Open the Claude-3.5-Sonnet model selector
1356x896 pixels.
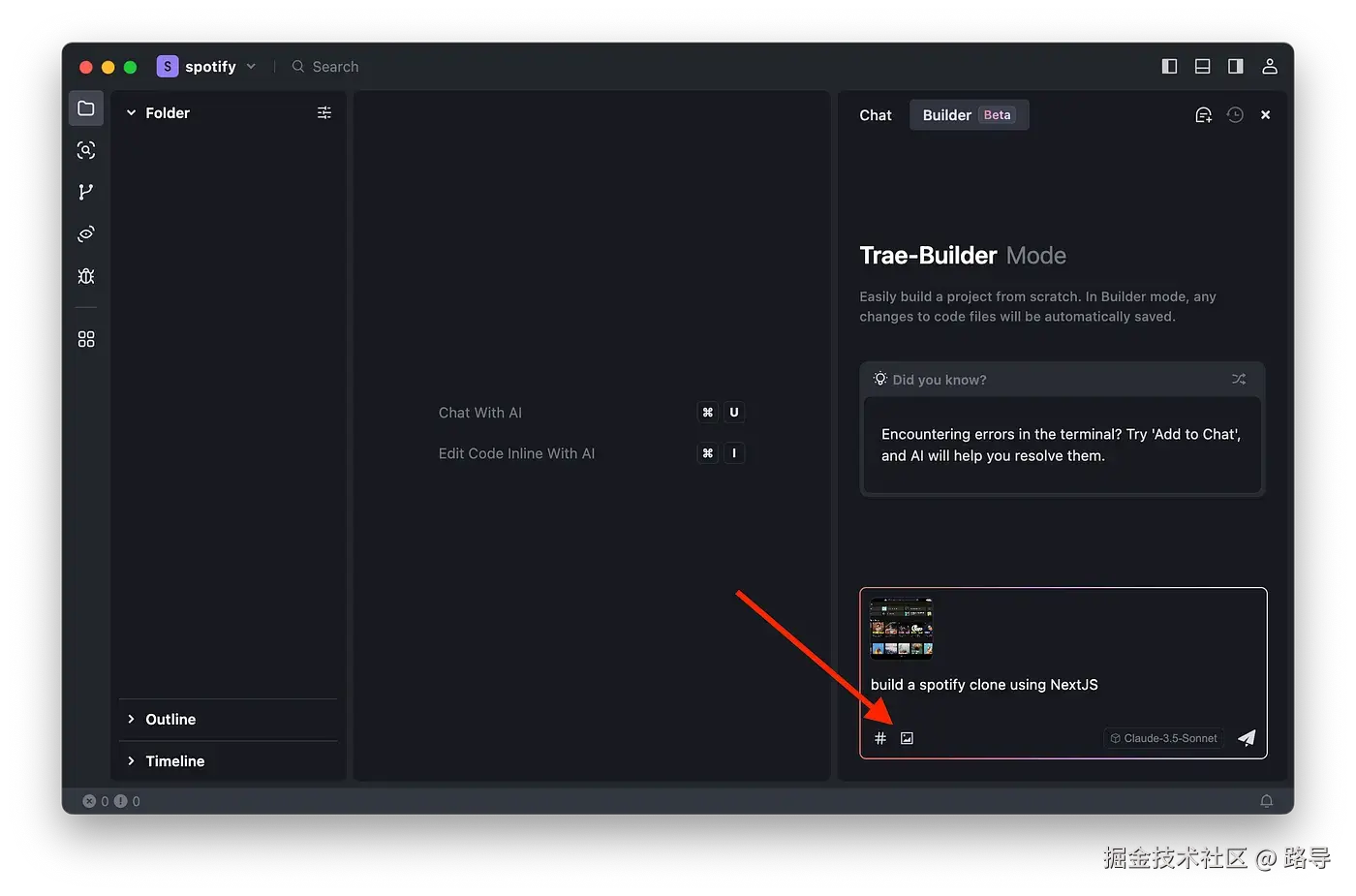click(1163, 738)
